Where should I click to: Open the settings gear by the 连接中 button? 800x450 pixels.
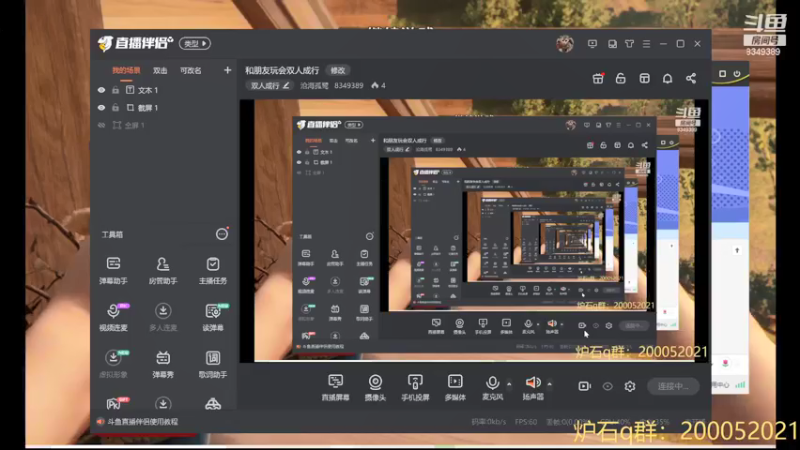click(630, 386)
